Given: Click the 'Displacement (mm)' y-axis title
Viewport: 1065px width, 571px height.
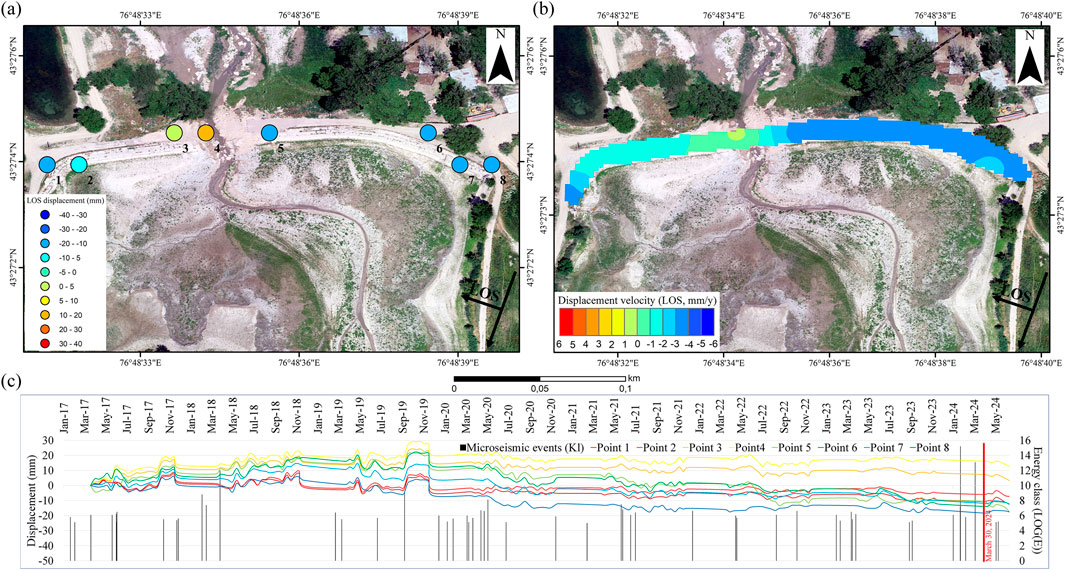Looking at the screenshot, I should (x=32, y=500).
